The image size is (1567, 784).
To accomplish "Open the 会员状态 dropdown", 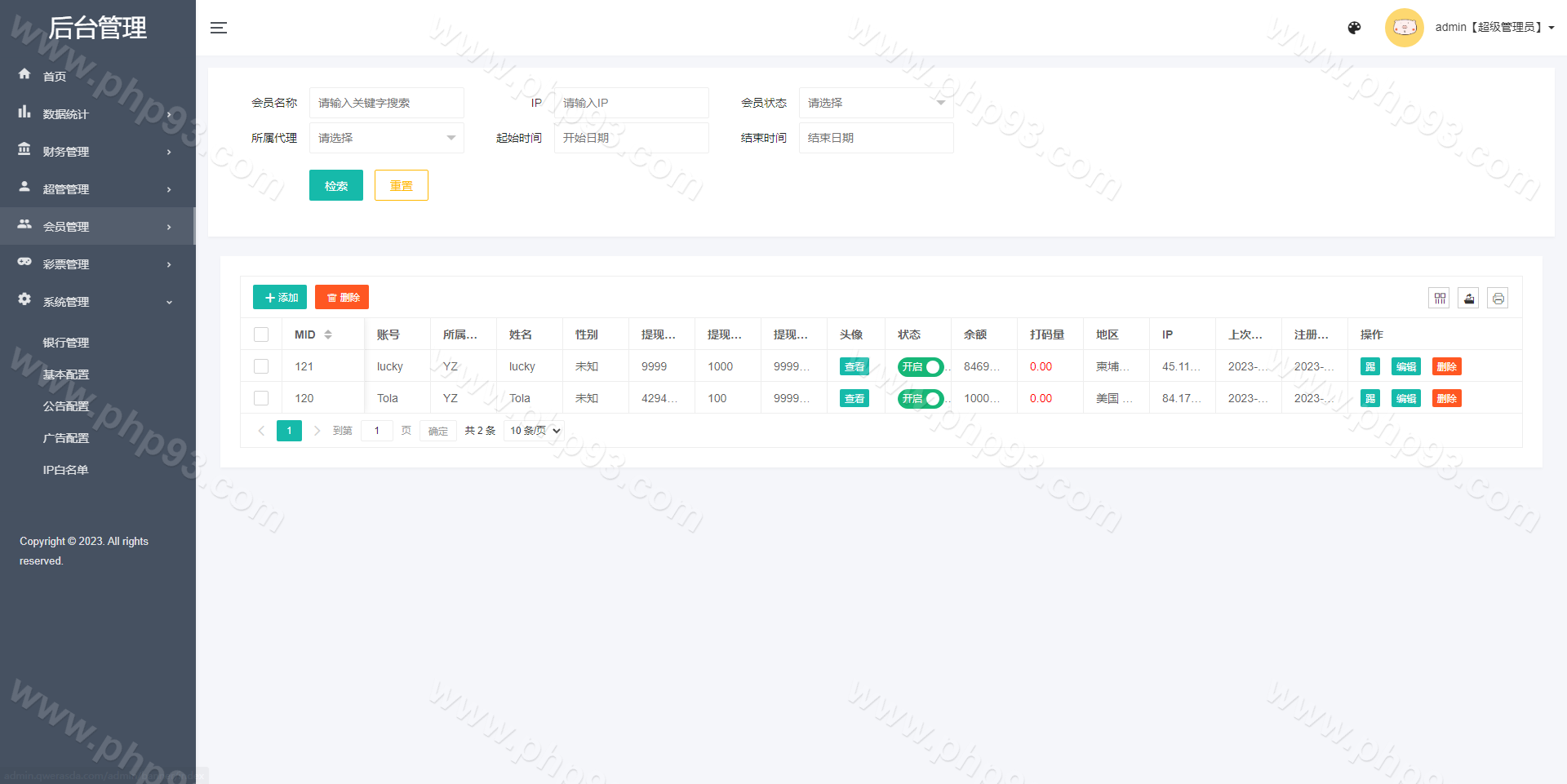I will (x=876, y=103).
